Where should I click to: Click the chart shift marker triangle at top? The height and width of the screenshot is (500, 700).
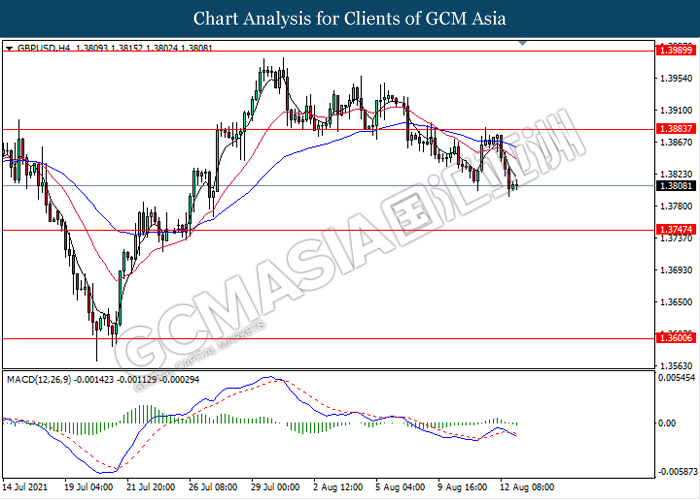[523, 43]
